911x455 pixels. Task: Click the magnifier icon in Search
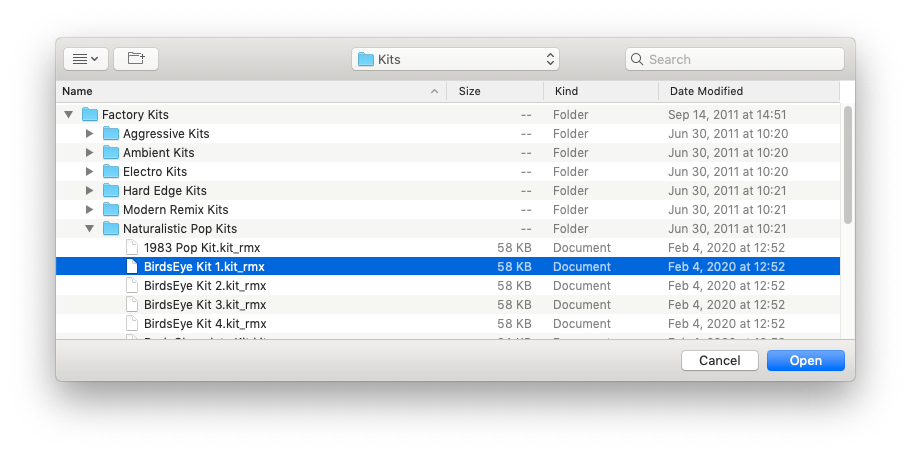click(x=637, y=60)
